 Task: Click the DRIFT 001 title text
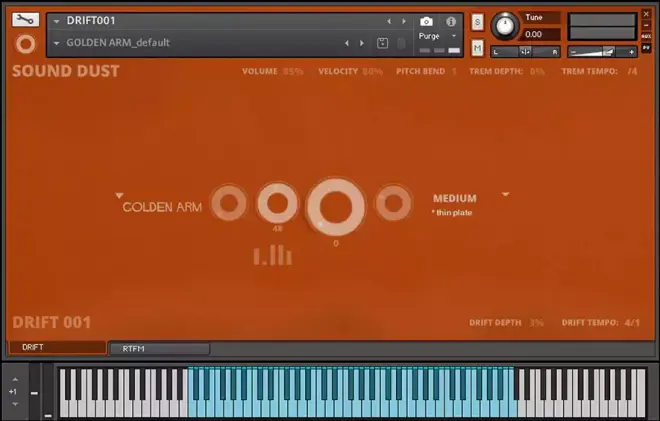pos(52,322)
